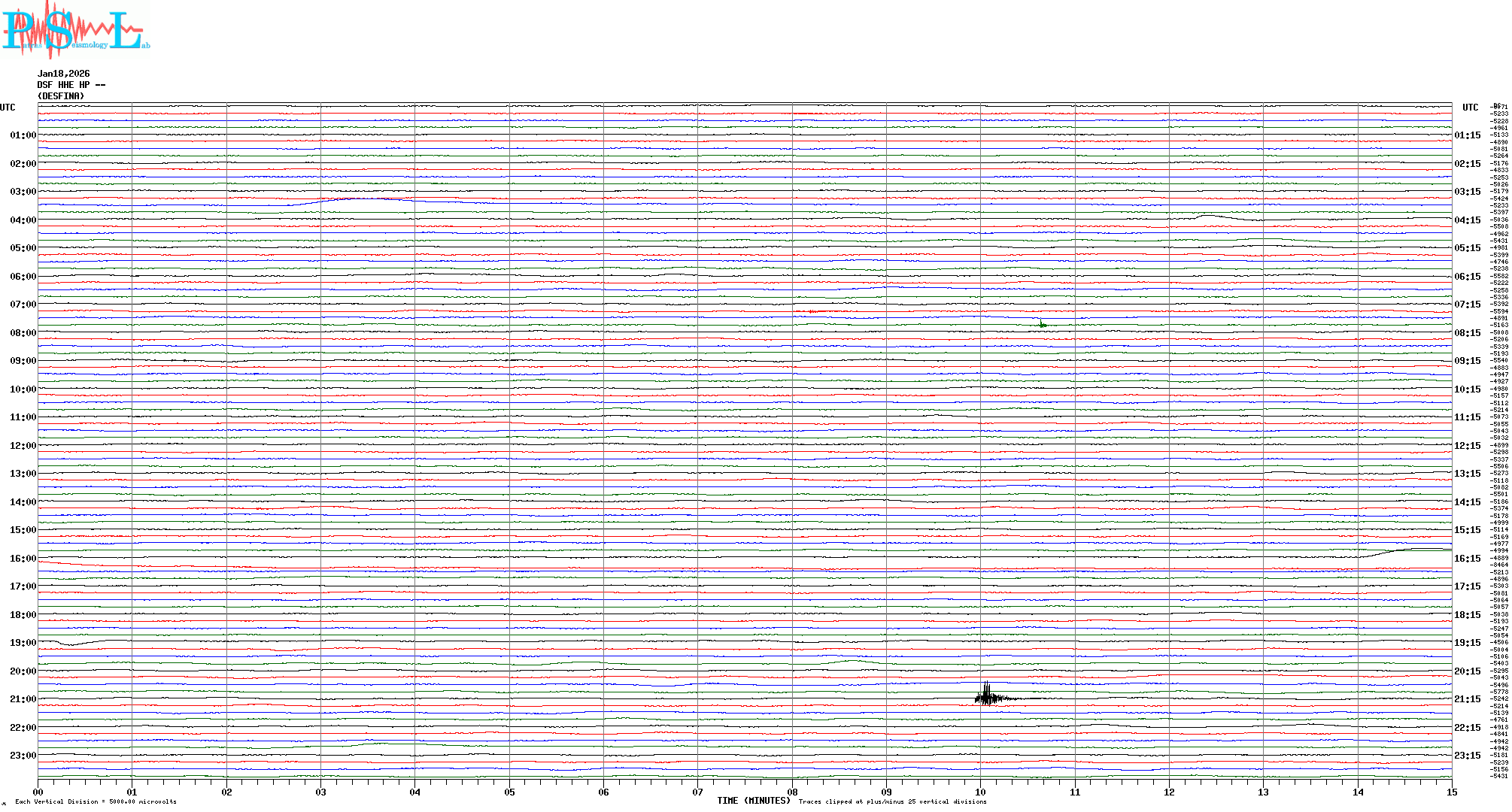This screenshot has width=1512, height=812.
Task: Click the left UTC axis header
Action: pos(8,108)
